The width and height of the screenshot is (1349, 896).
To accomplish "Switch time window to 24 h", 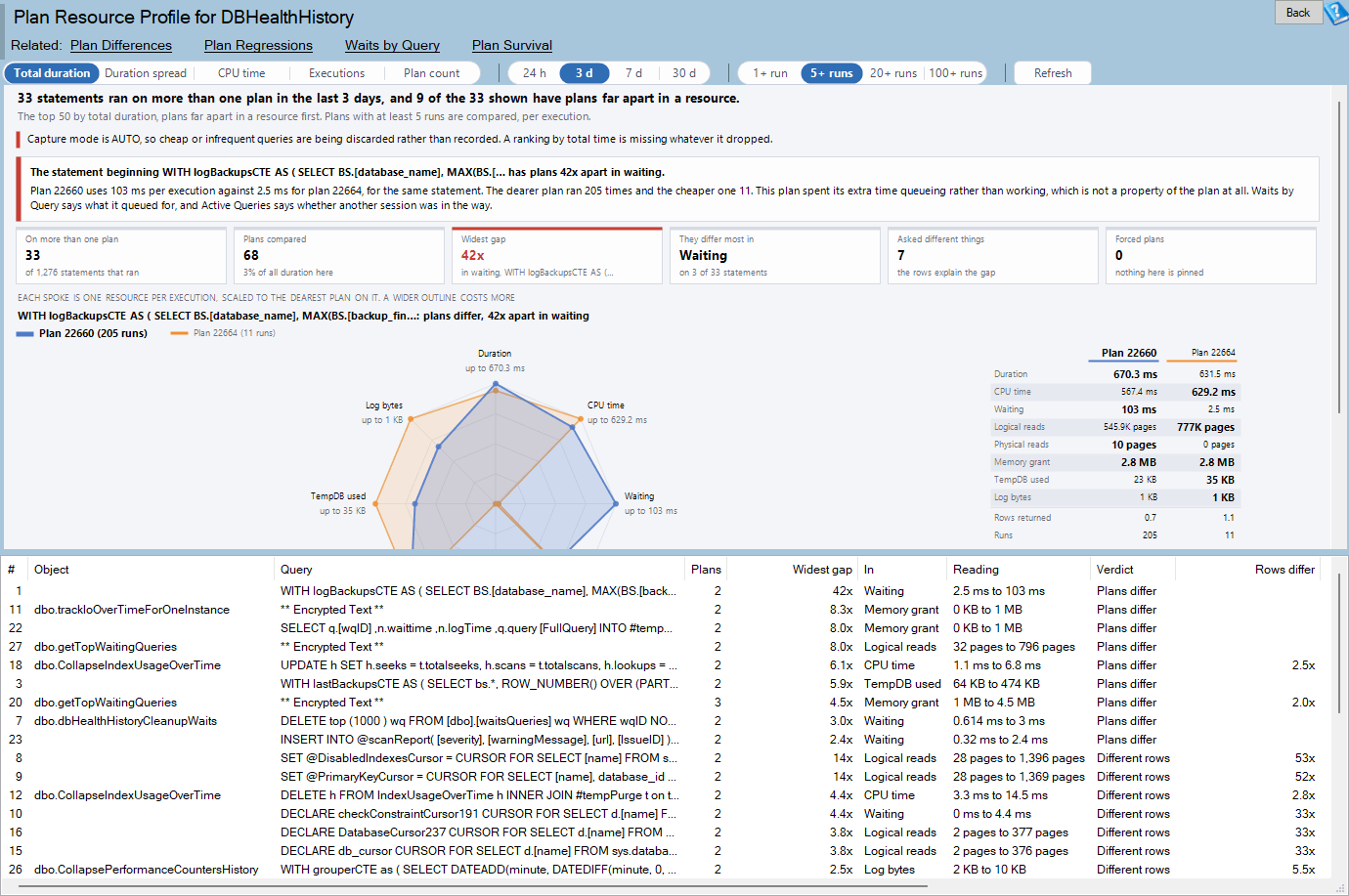I will coord(534,73).
